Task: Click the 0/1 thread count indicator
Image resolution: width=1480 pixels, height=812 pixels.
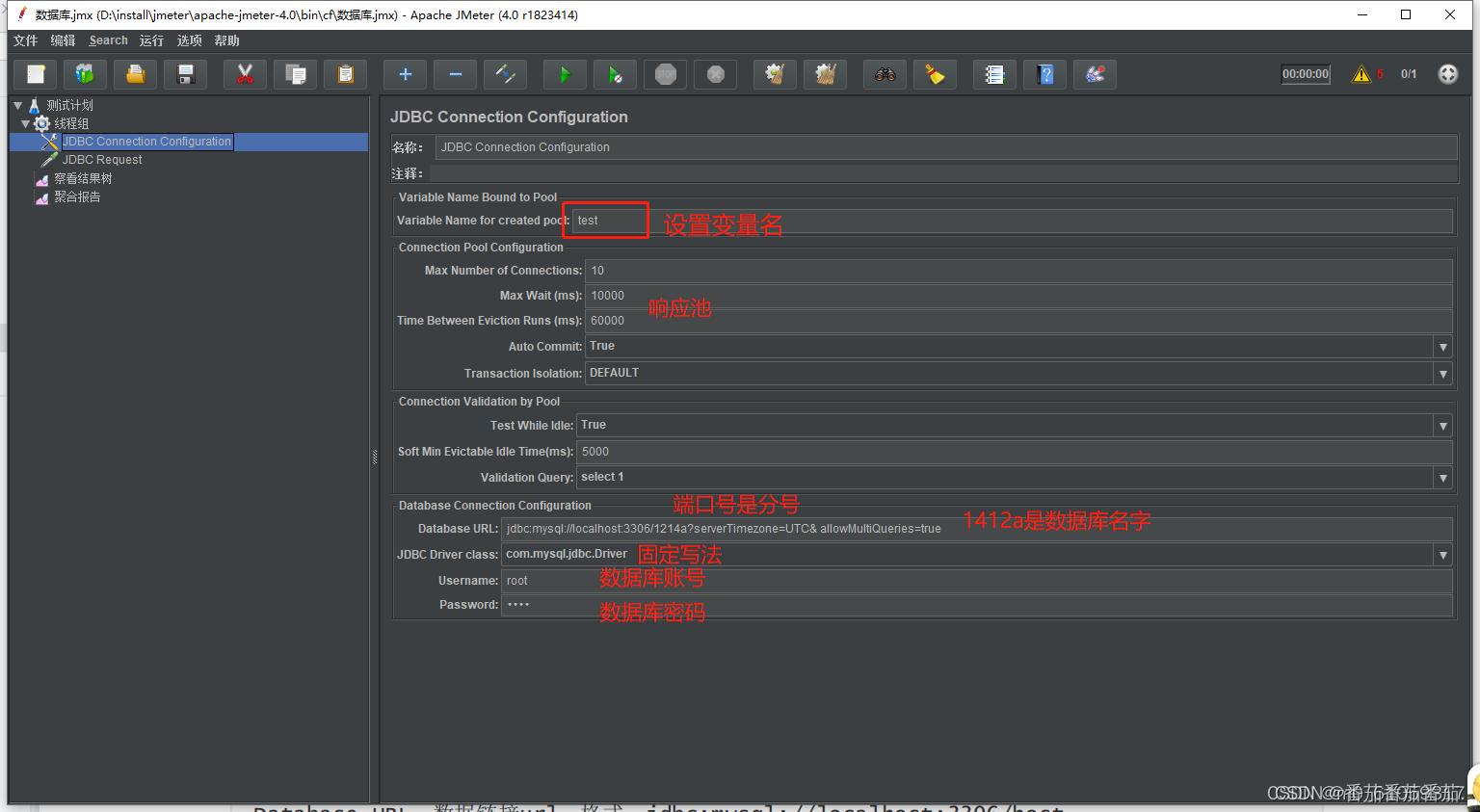Action: [1409, 74]
